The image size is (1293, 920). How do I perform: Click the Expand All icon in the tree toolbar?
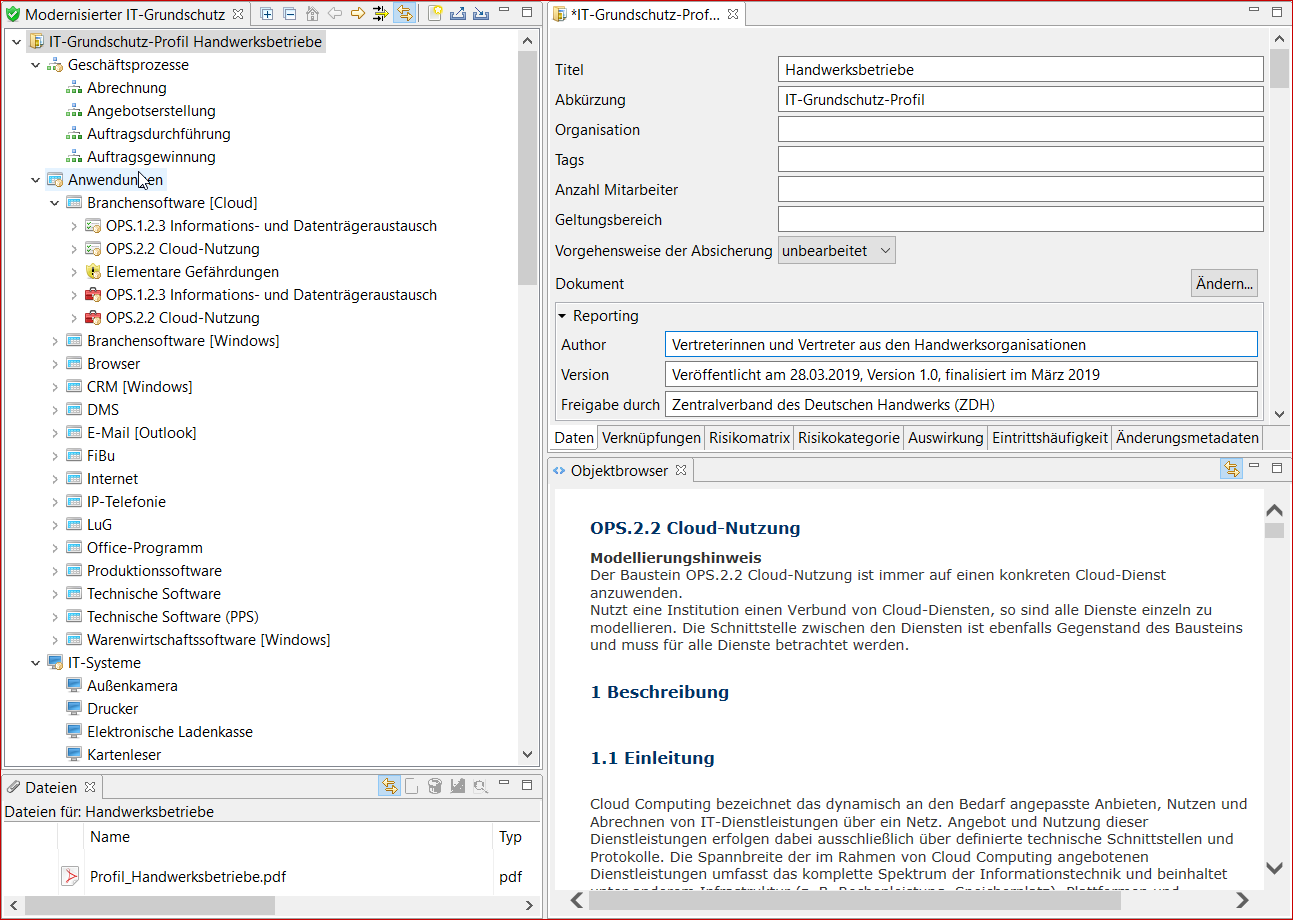click(266, 14)
